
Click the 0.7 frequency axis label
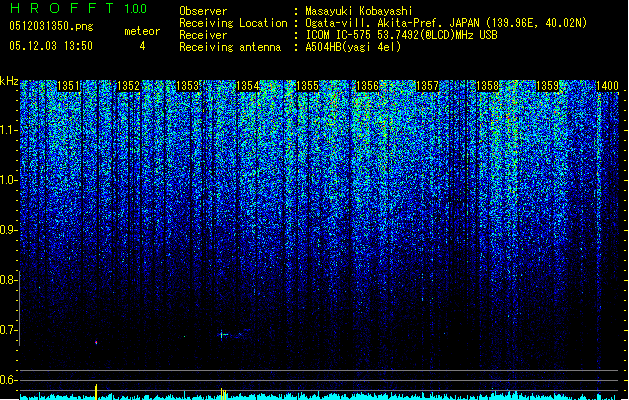tap(9, 330)
